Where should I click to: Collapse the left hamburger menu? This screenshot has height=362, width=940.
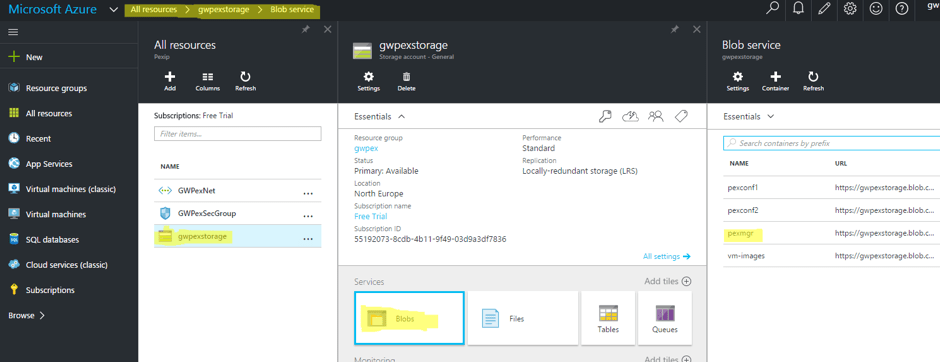[x=13, y=32]
